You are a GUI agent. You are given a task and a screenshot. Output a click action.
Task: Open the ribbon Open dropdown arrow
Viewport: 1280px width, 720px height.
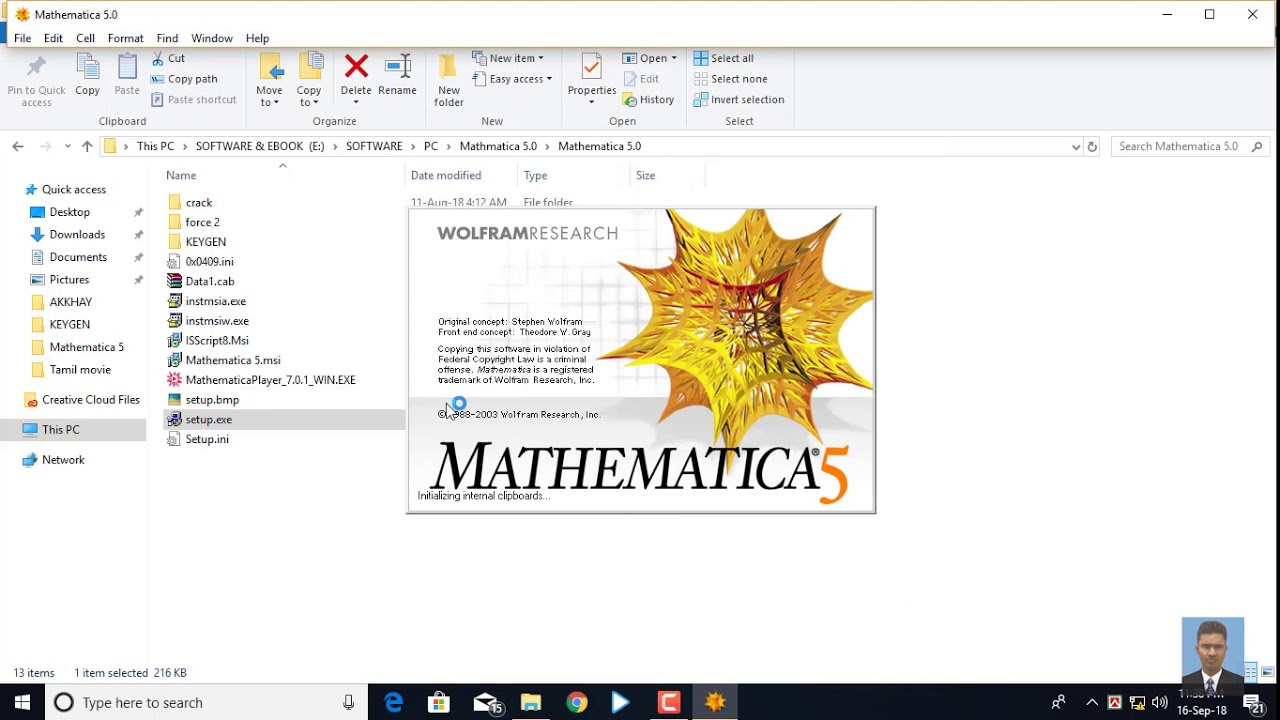(674, 58)
